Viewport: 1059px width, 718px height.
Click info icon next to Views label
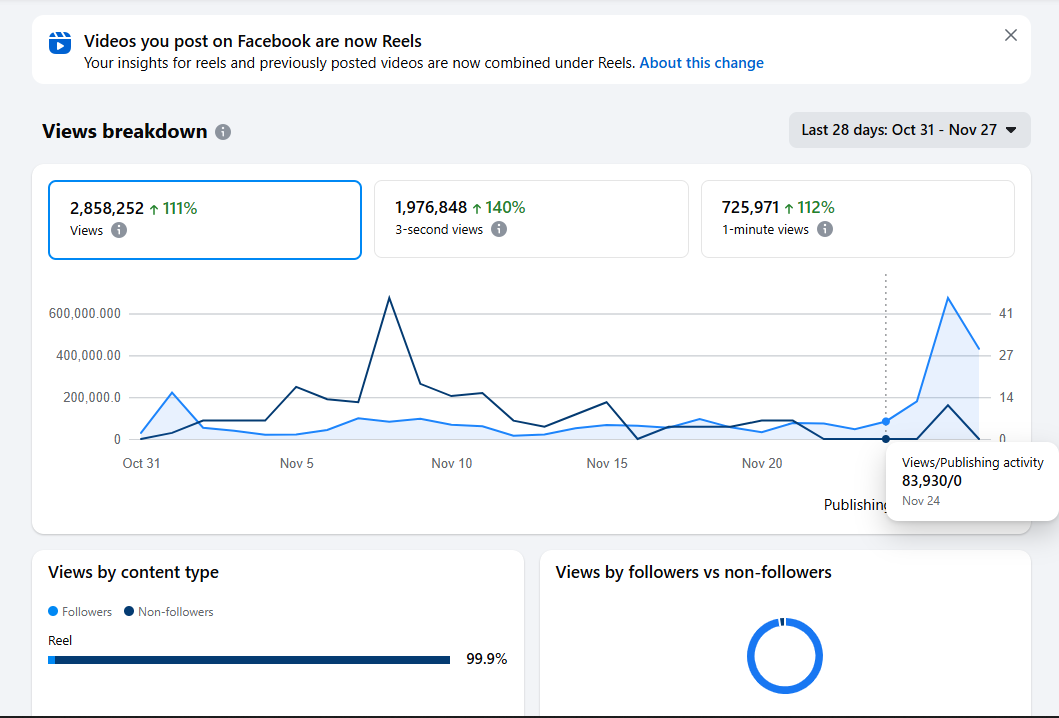pyautogui.click(x=119, y=230)
